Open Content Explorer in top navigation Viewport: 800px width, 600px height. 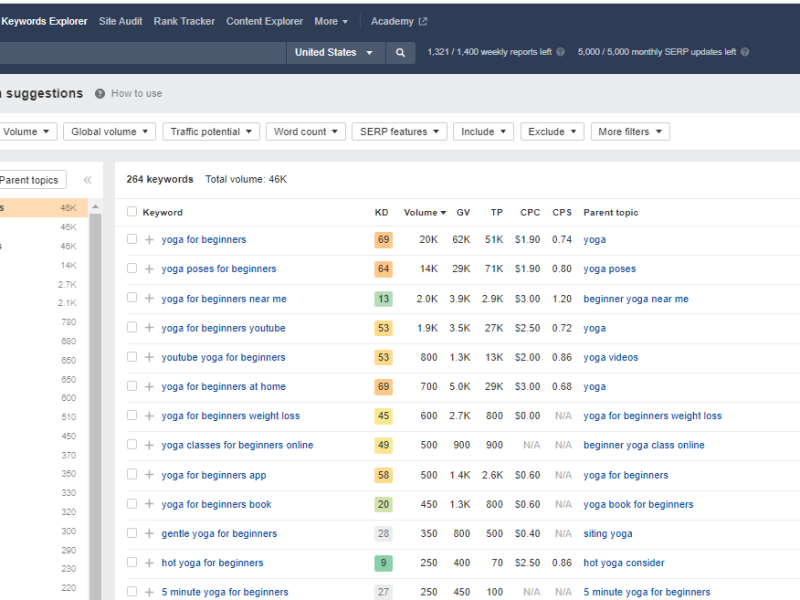tap(264, 21)
